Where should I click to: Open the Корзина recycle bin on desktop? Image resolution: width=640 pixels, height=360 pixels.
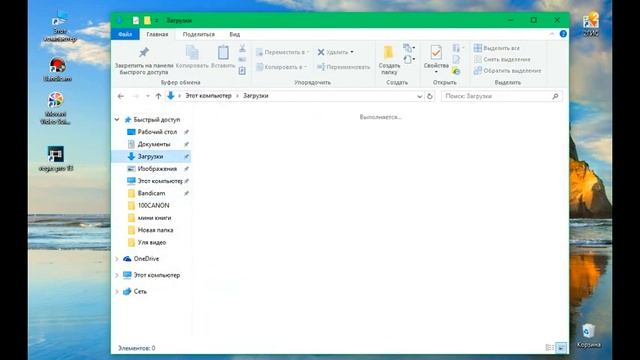click(588, 336)
